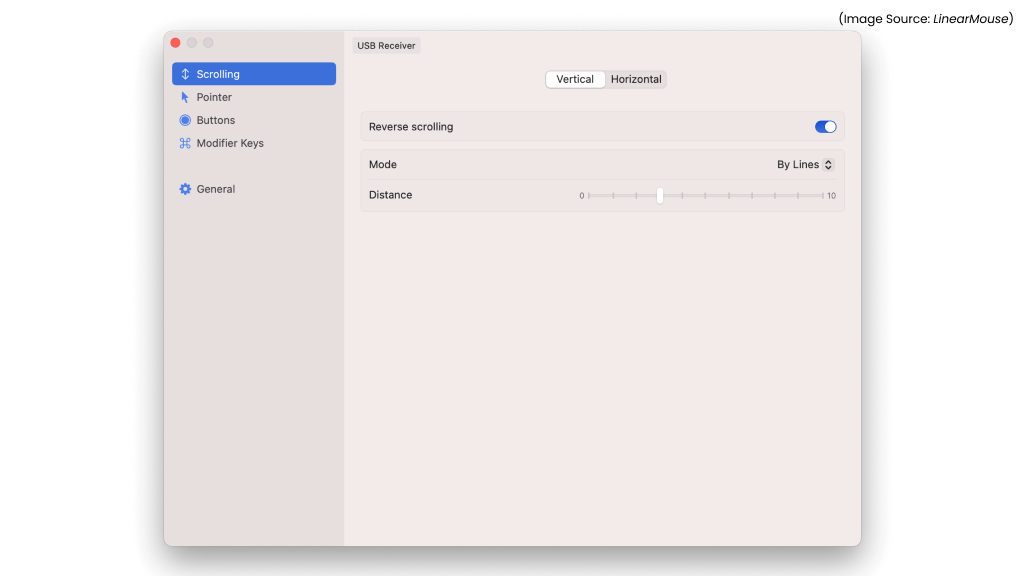Click the Pointer cursor icon
The height and width of the screenshot is (576, 1024).
point(185,97)
